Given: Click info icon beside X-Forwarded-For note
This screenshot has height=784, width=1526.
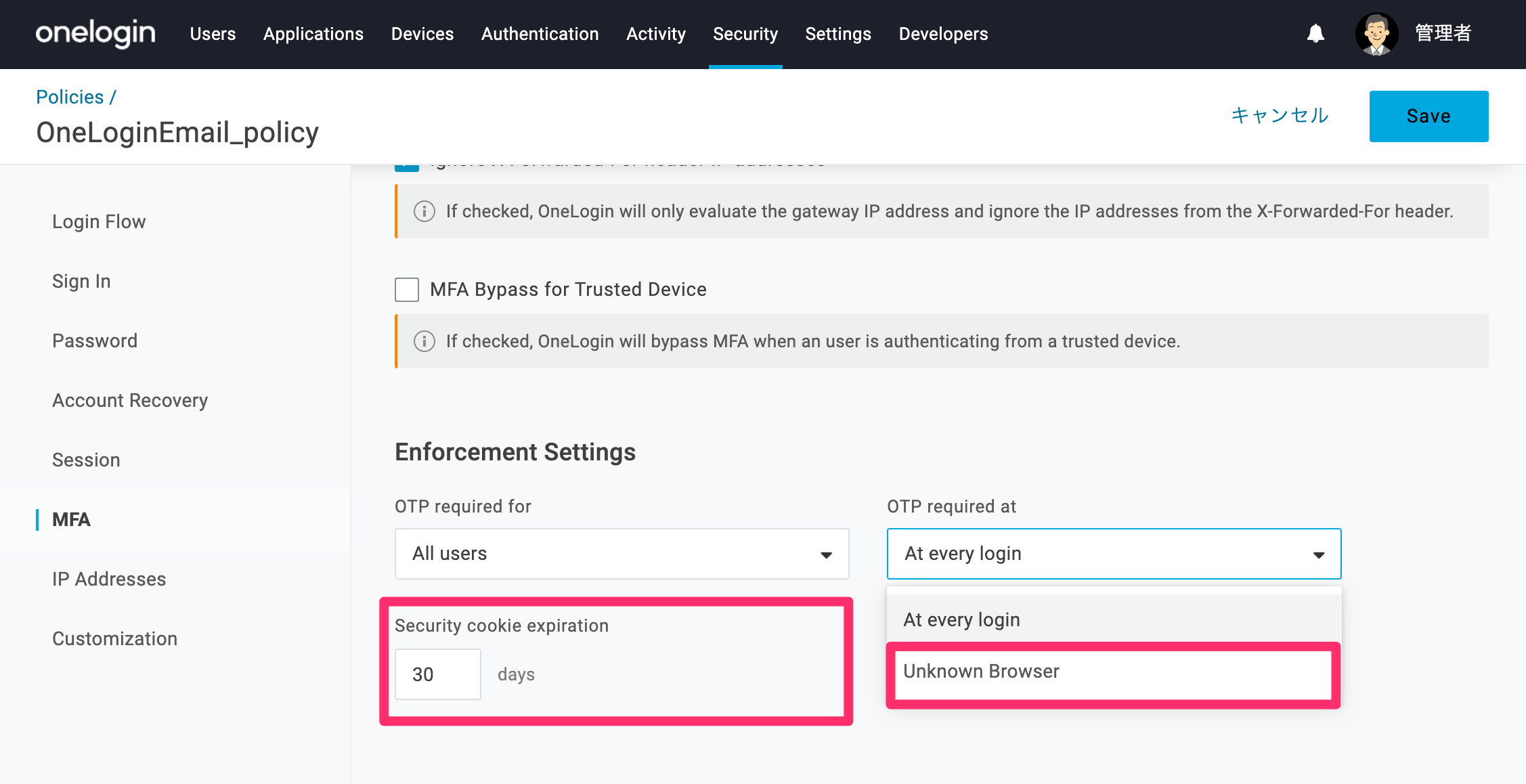Looking at the screenshot, I should (424, 211).
